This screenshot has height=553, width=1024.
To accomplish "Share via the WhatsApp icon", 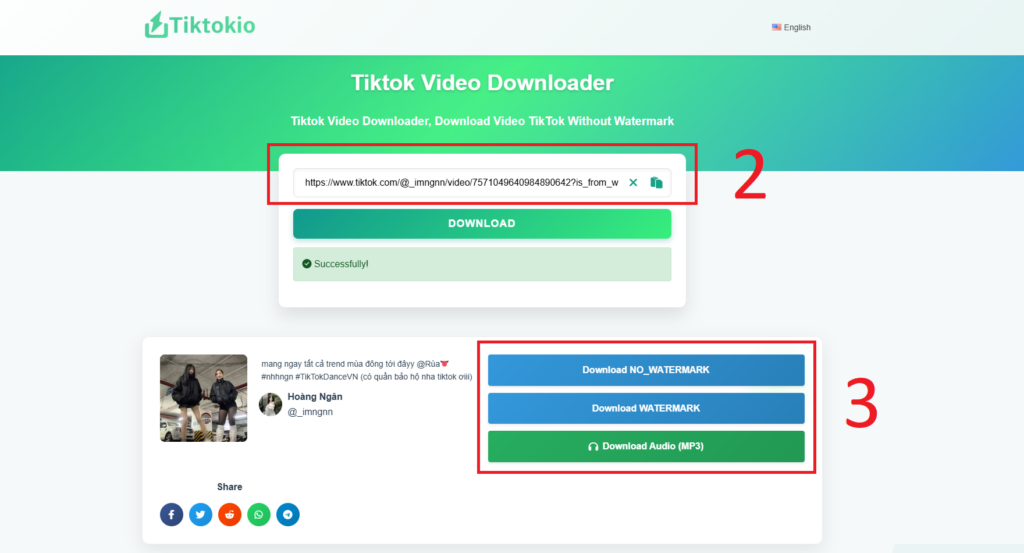I will [x=259, y=515].
